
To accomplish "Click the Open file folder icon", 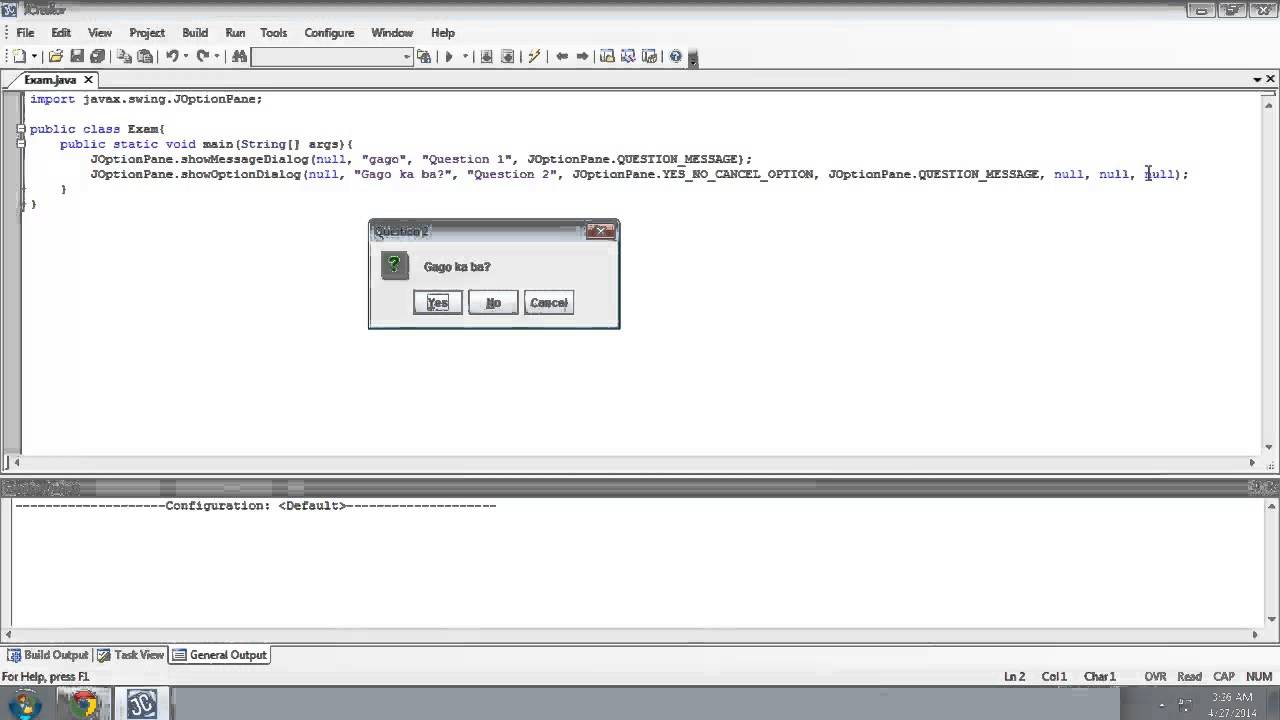I will [x=56, y=57].
